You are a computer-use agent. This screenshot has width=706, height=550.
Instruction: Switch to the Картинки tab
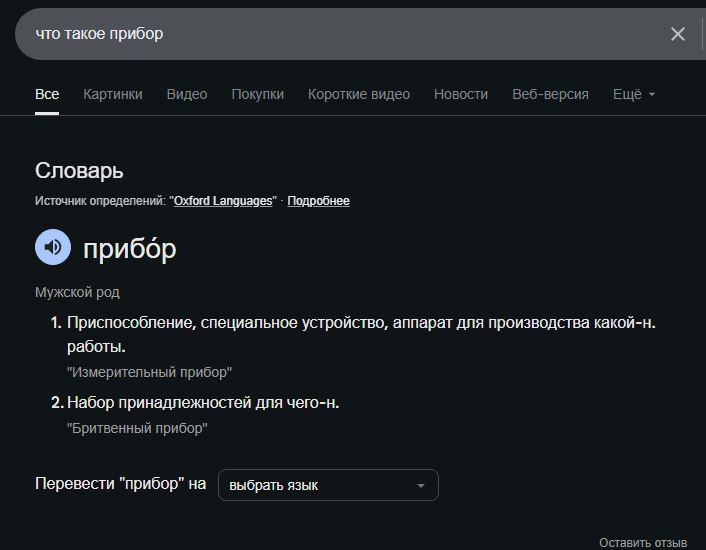(x=113, y=94)
